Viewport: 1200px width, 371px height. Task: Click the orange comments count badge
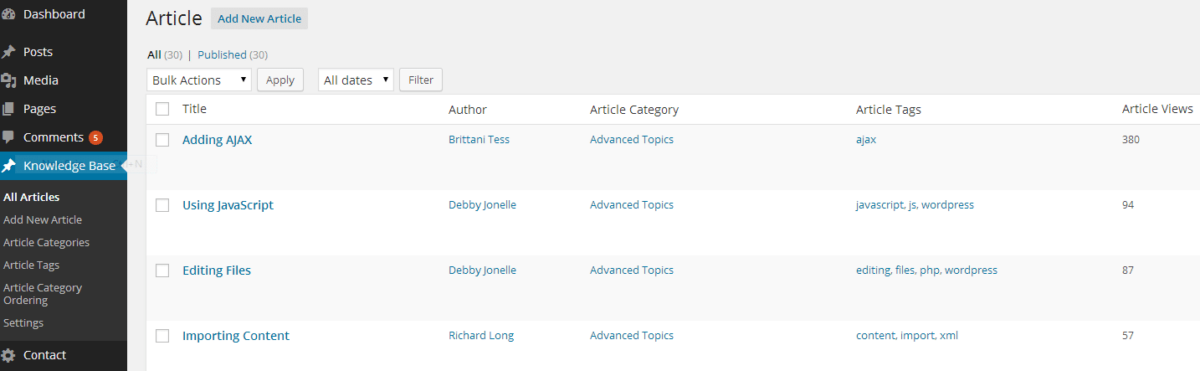coord(96,137)
